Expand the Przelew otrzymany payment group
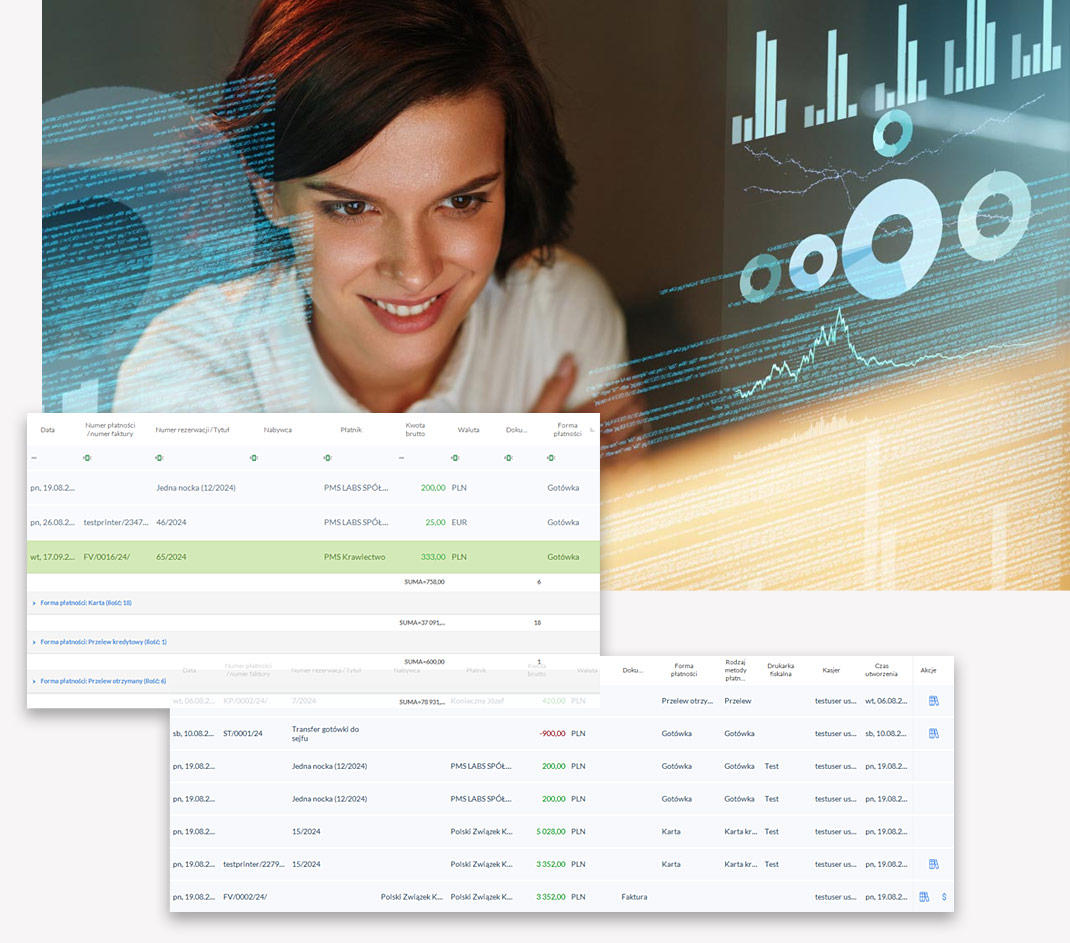Viewport: 1070px width, 943px height. pos(98,681)
